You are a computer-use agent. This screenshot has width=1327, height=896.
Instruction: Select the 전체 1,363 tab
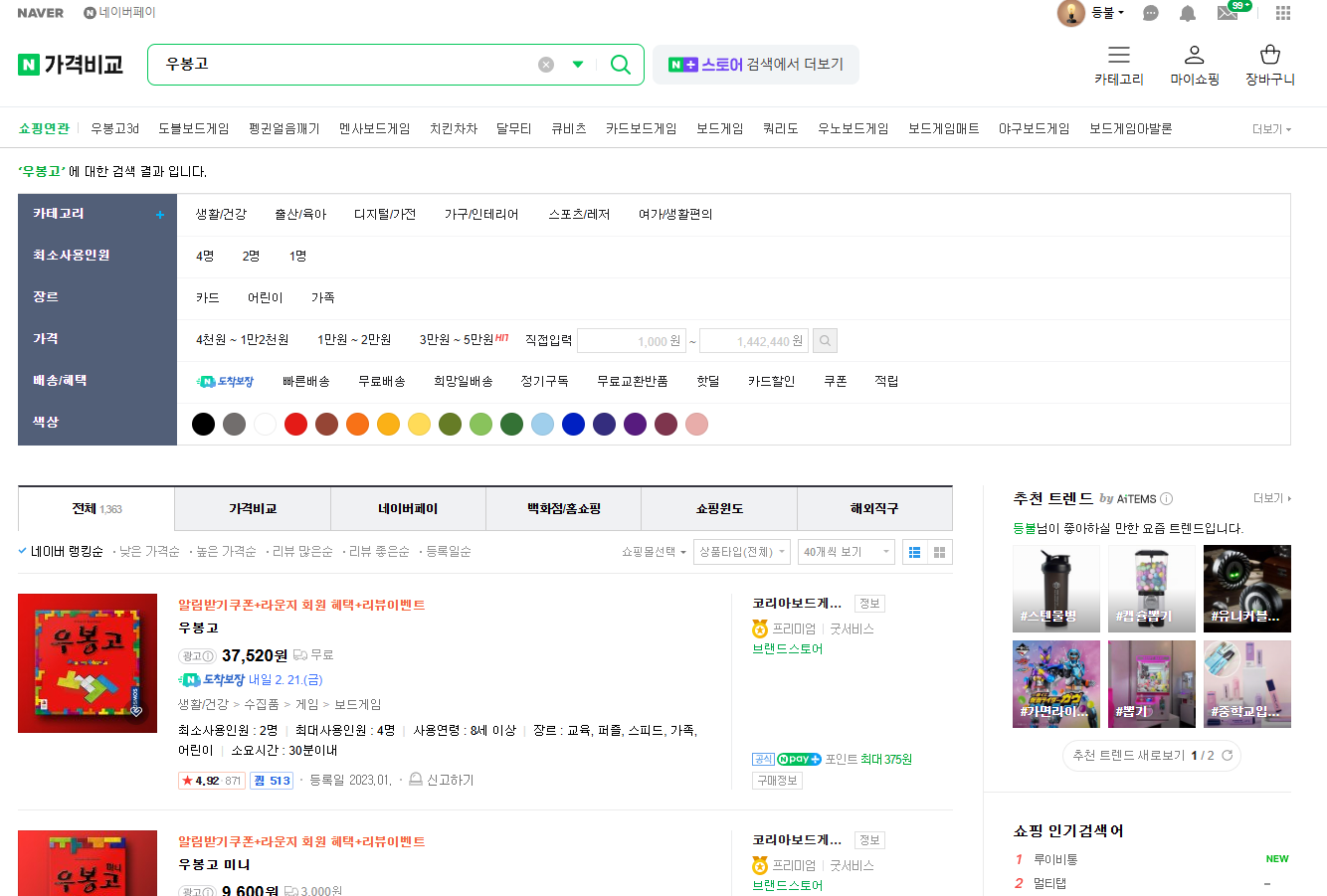96,509
